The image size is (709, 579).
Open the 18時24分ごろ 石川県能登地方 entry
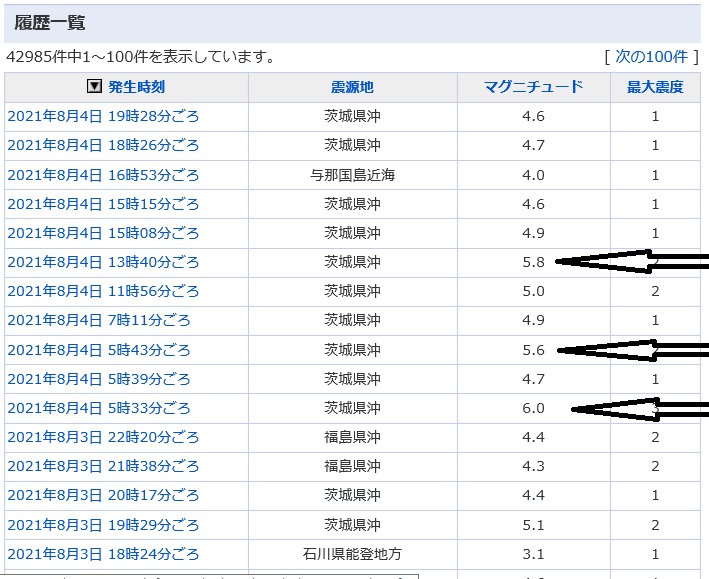click(103, 554)
